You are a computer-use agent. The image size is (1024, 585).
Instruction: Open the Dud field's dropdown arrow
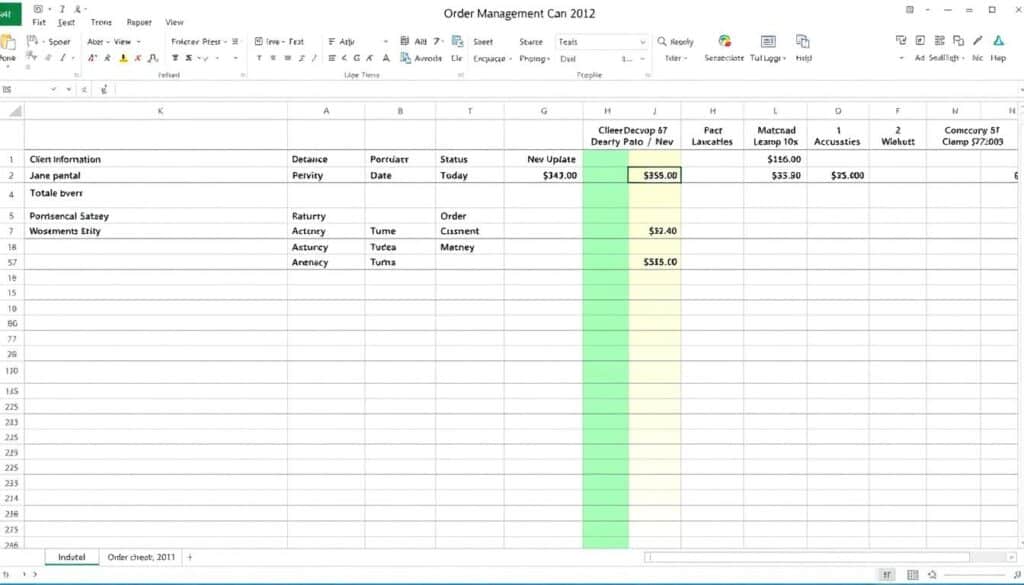point(642,59)
